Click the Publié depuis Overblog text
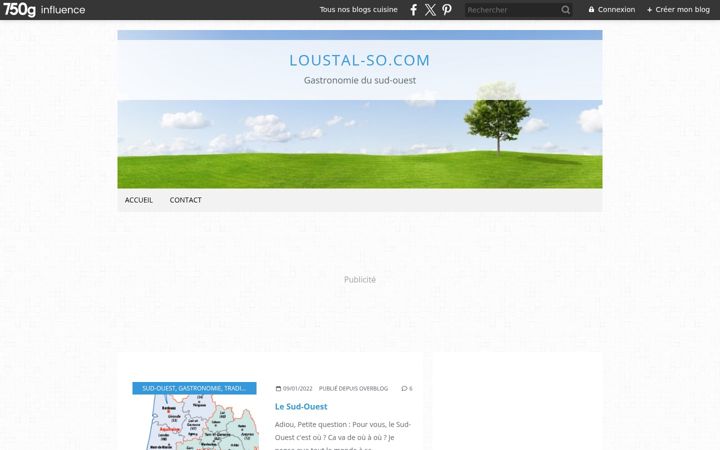 pyautogui.click(x=353, y=388)
